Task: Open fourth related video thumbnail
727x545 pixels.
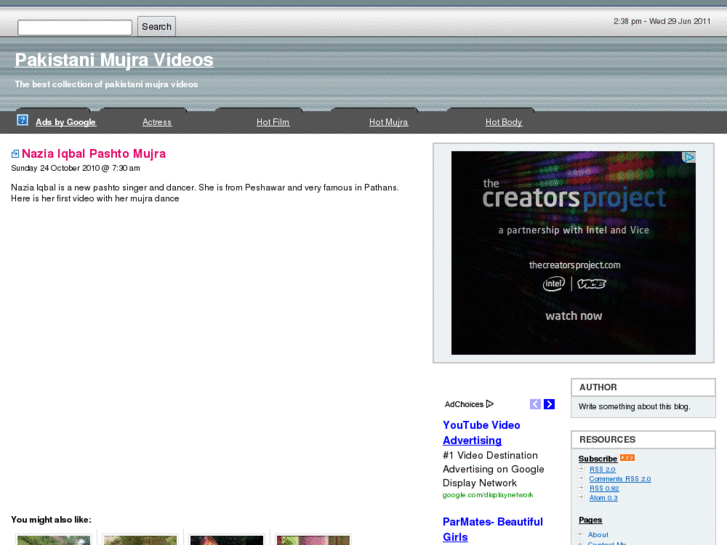Action: 313,540
